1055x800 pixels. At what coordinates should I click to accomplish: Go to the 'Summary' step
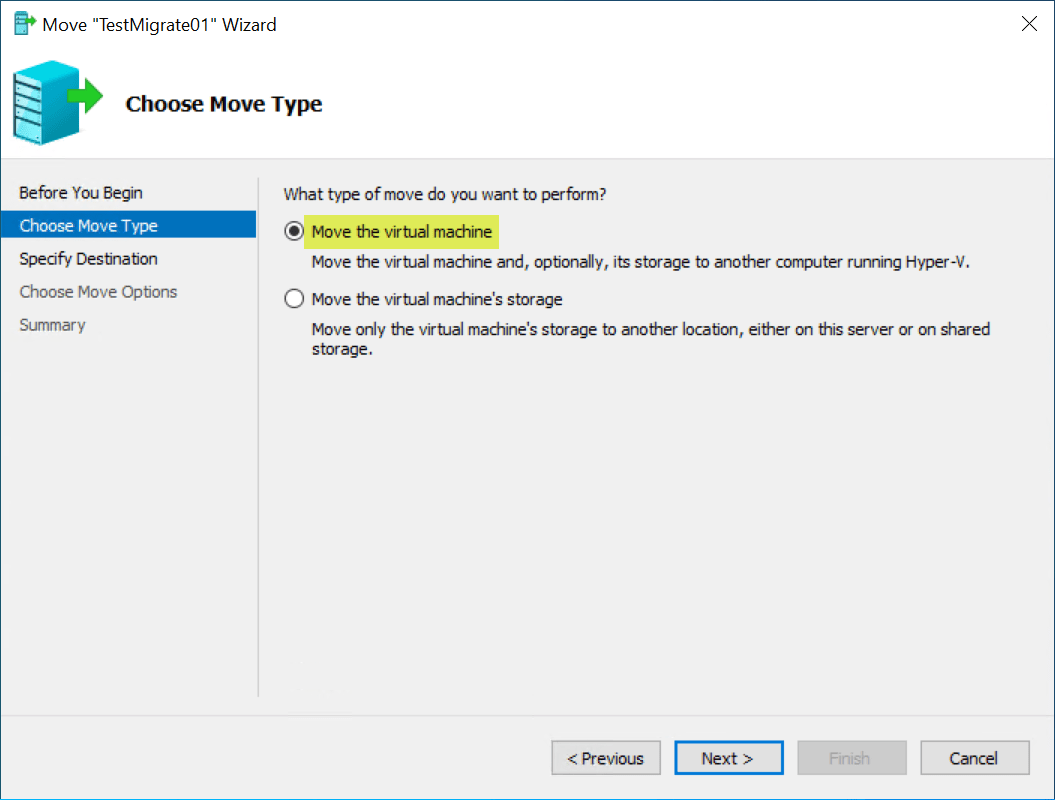52,325
